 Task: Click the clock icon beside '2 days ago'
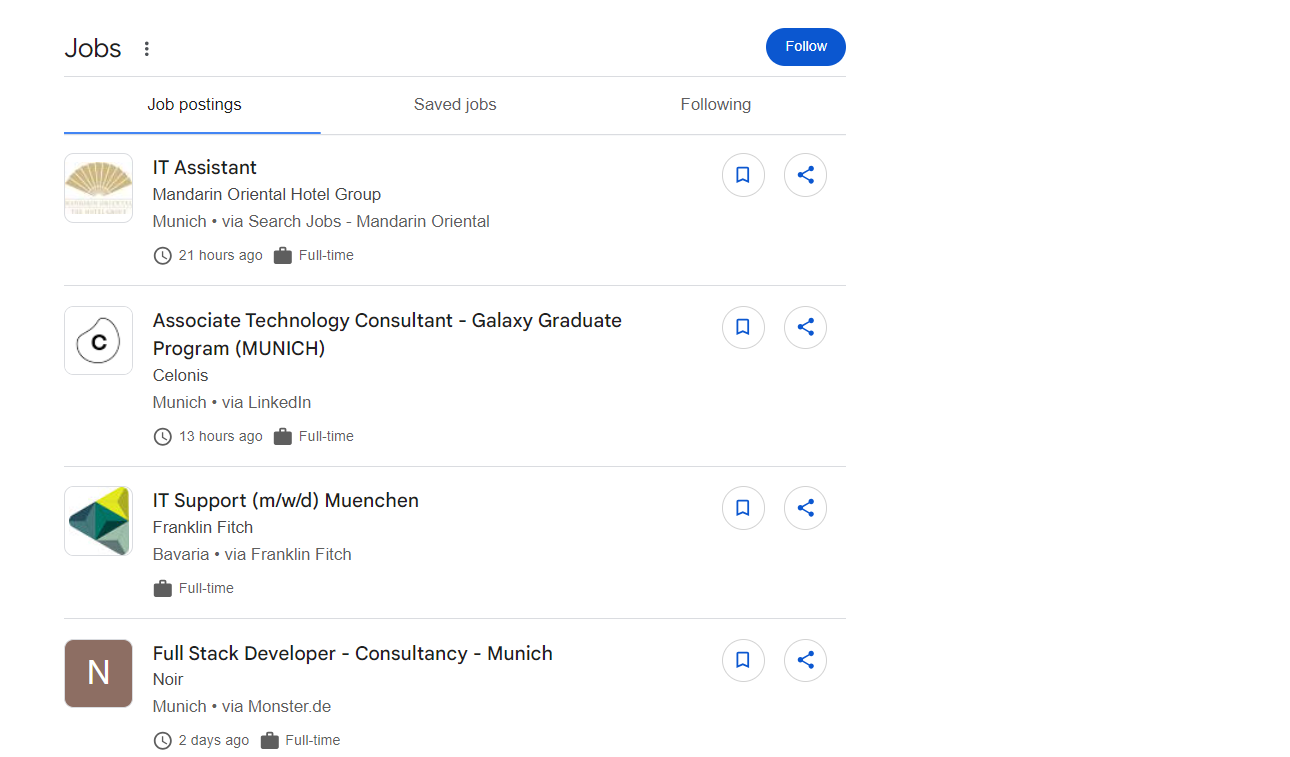(x=162, y=740)
